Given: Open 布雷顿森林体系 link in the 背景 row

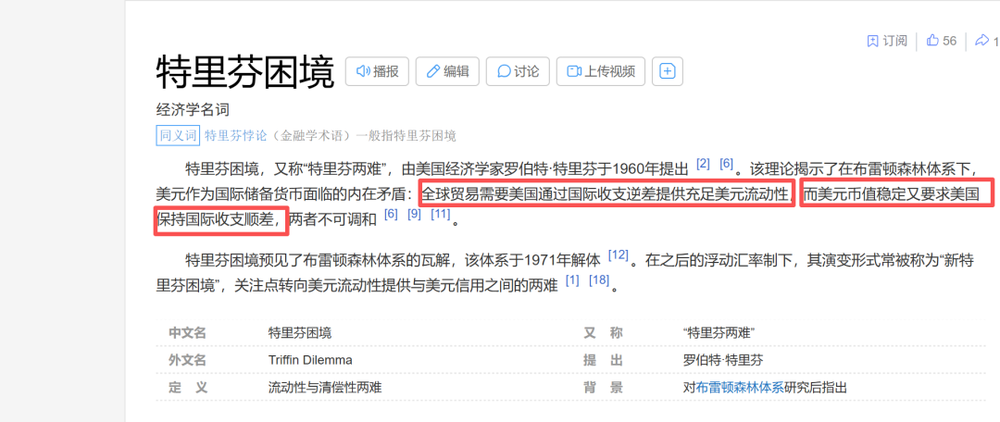Looking at the screenshot, I should [x=740, y=387].
